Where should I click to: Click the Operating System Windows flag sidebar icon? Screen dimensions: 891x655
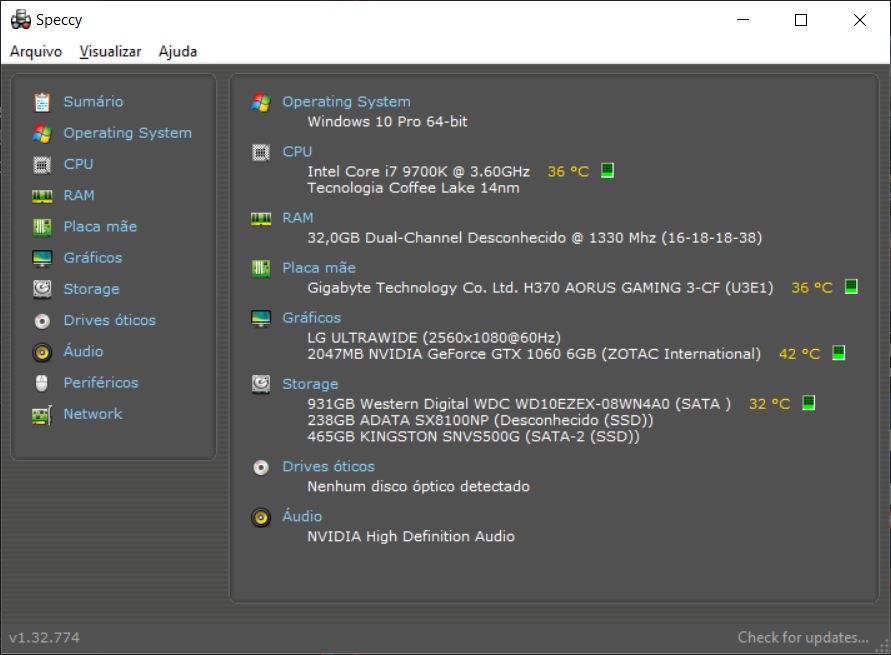42,133
